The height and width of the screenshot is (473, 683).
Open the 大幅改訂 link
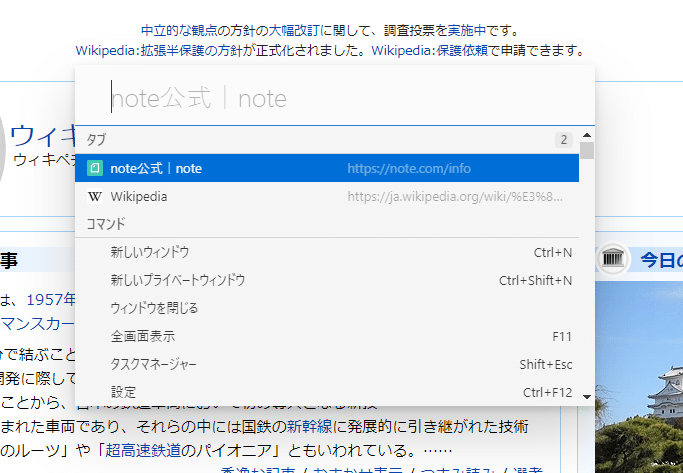tap(294, 30)
